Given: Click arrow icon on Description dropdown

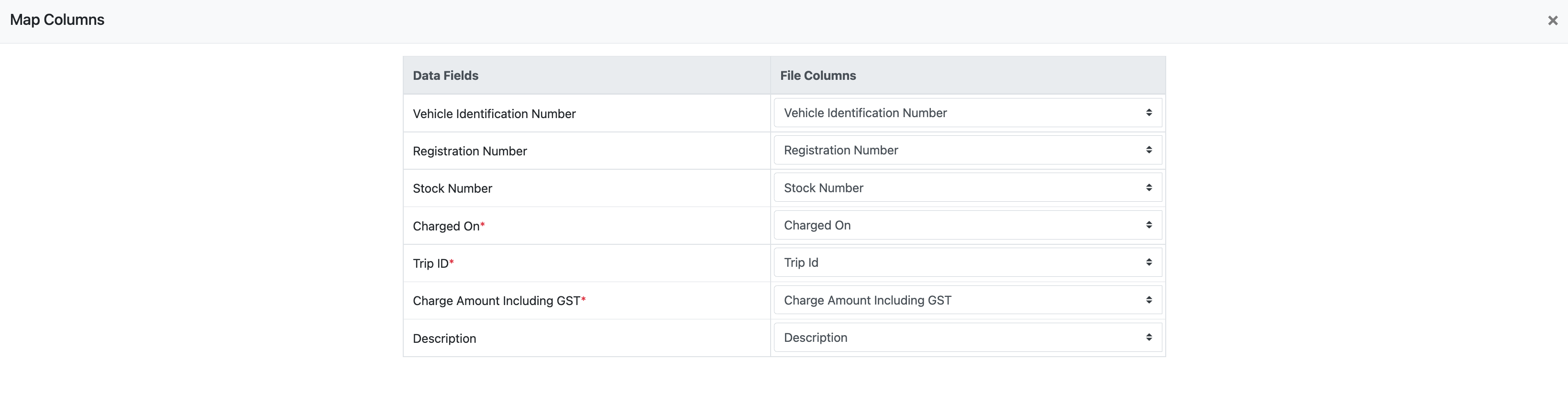Looking at the screenshot, I should click(1148, 337).
